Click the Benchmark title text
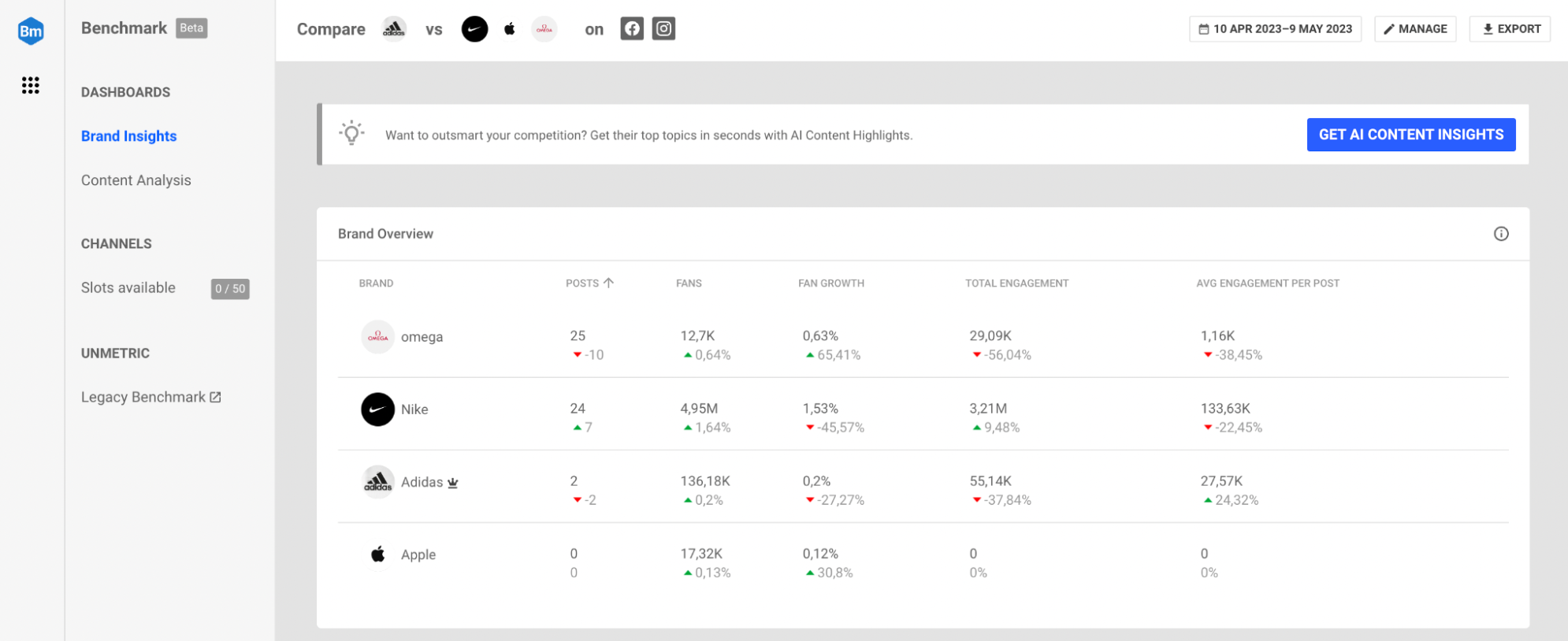Screen dimensions: 1568x641 (124, 28)
